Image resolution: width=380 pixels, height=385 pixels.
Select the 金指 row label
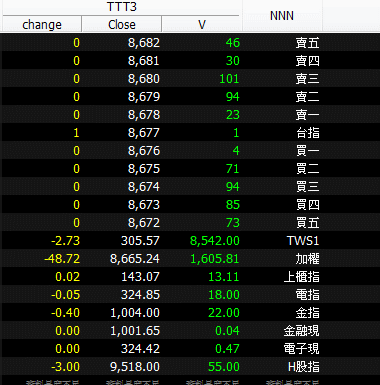(x=307, y=313)
